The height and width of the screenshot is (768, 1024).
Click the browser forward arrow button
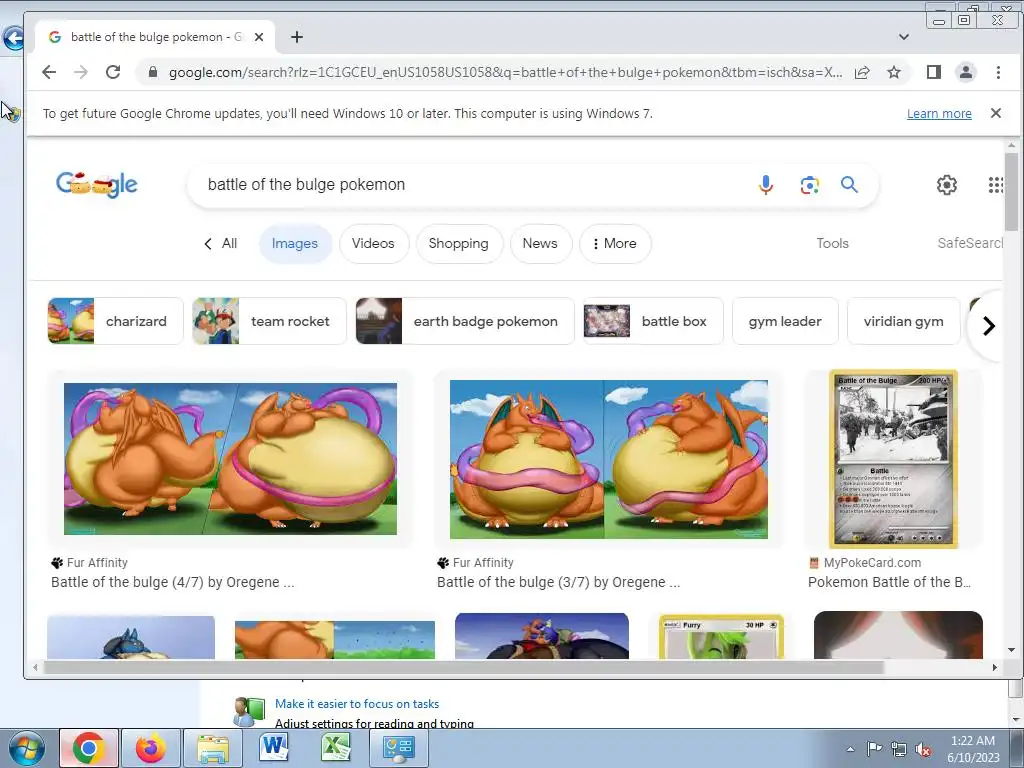click(81, 72)
